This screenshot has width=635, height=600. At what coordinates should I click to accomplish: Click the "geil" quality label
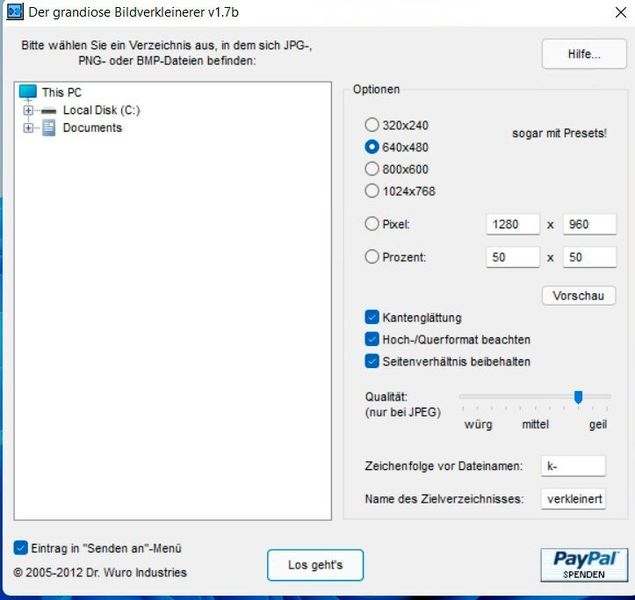pyautogui.click(x=598, y=425)
